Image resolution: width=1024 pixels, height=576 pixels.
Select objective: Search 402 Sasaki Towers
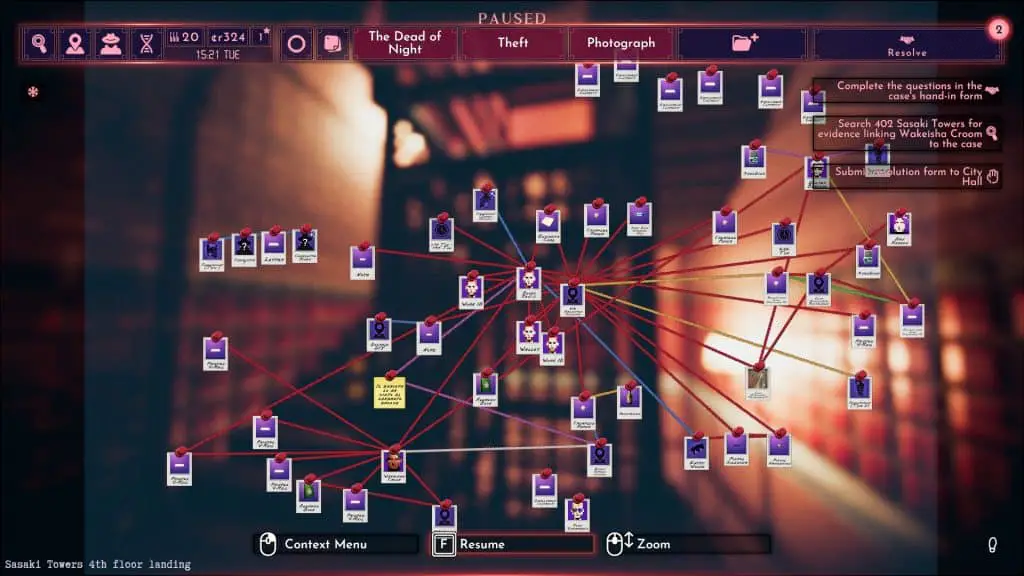coord(908,133)
